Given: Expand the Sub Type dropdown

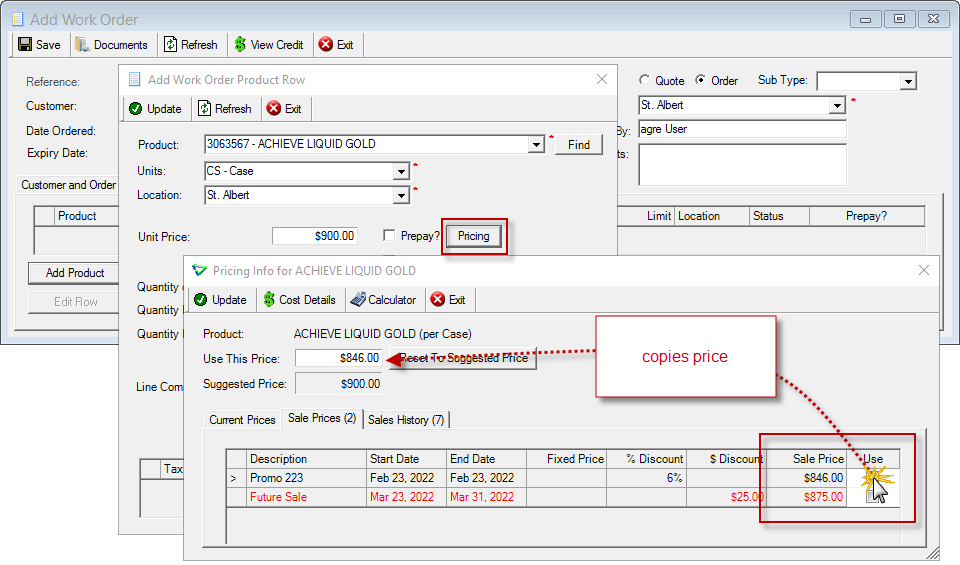Looking at the screenshot, I should pos(908,81).
